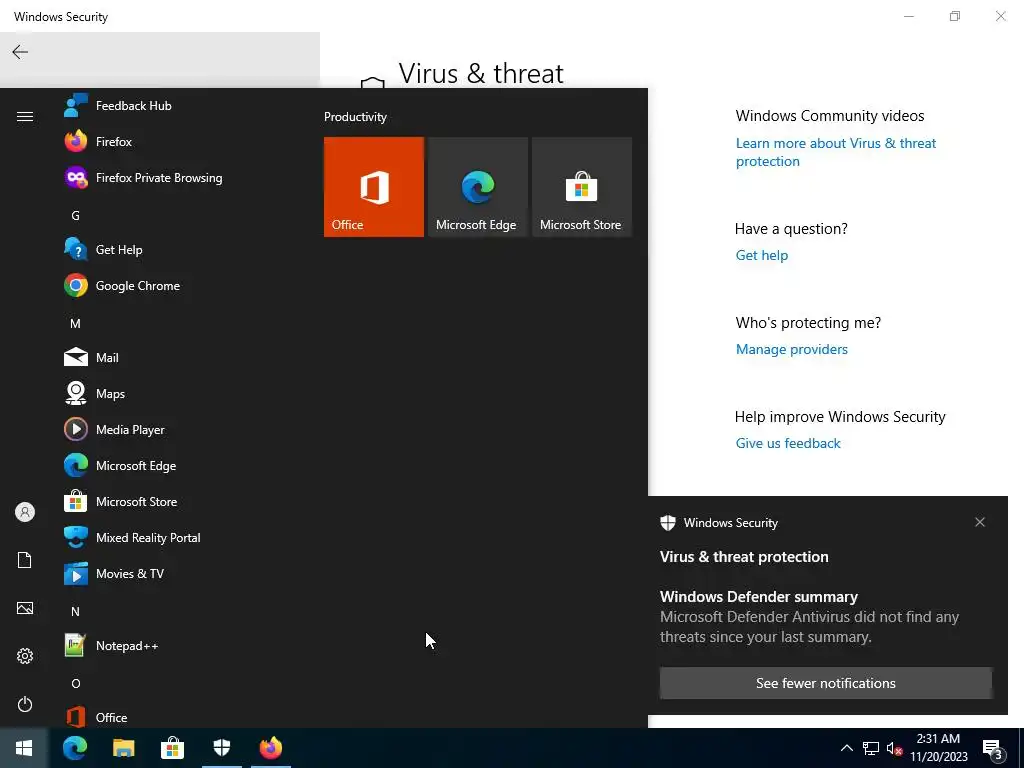
Task: Open Documents from the Start sidebar
Action: [x=25, y=560]
